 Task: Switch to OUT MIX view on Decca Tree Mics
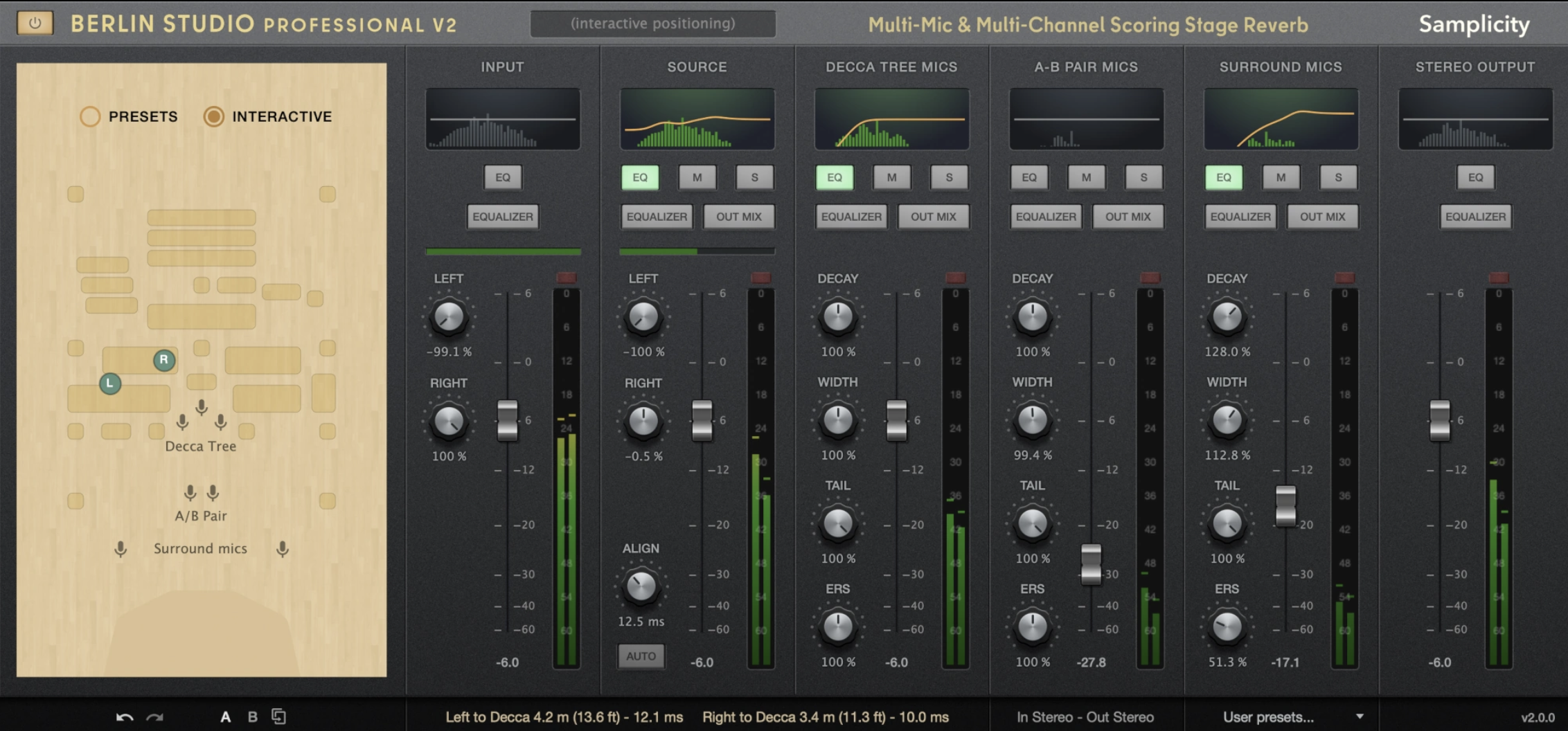(x=933, y=217)
